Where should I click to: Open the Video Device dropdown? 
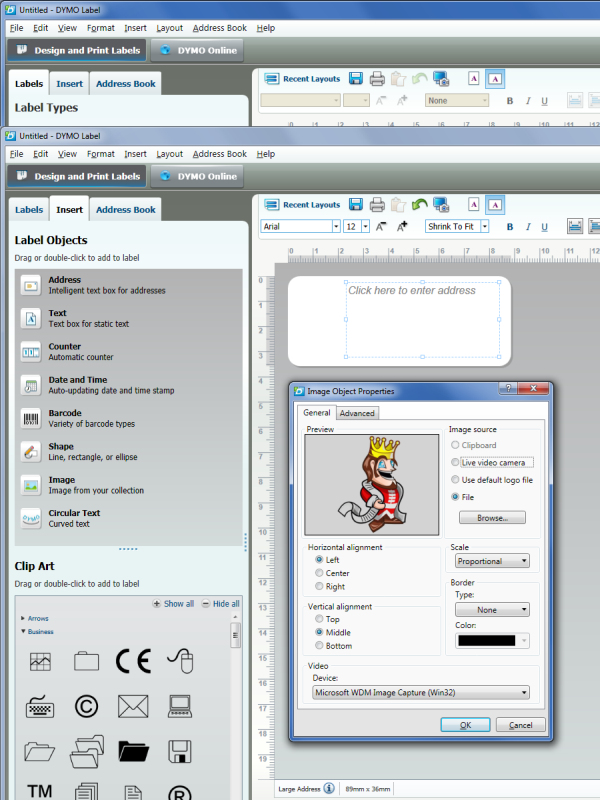coord(420,692)
